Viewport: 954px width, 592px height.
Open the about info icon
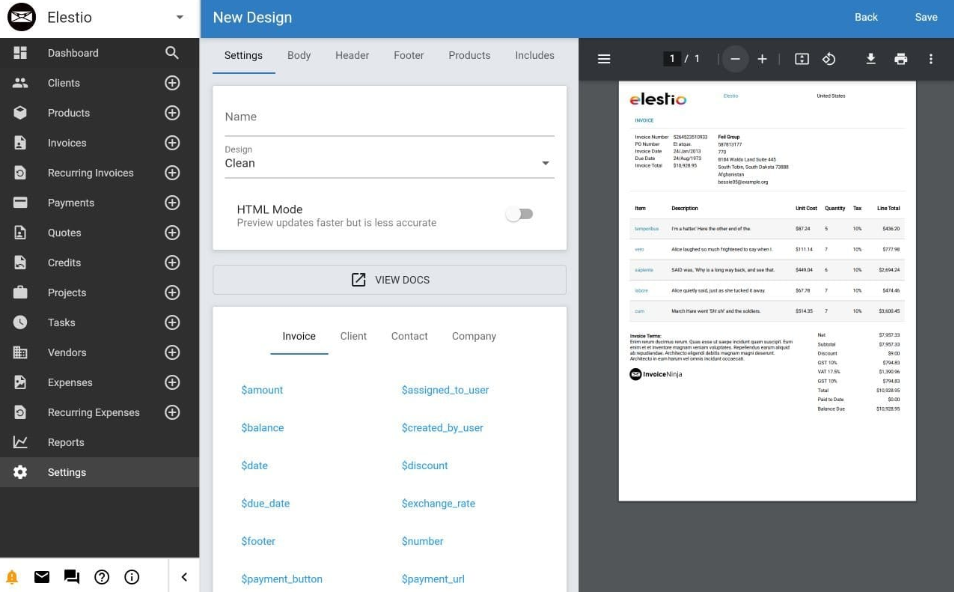[x=131, y=577]
